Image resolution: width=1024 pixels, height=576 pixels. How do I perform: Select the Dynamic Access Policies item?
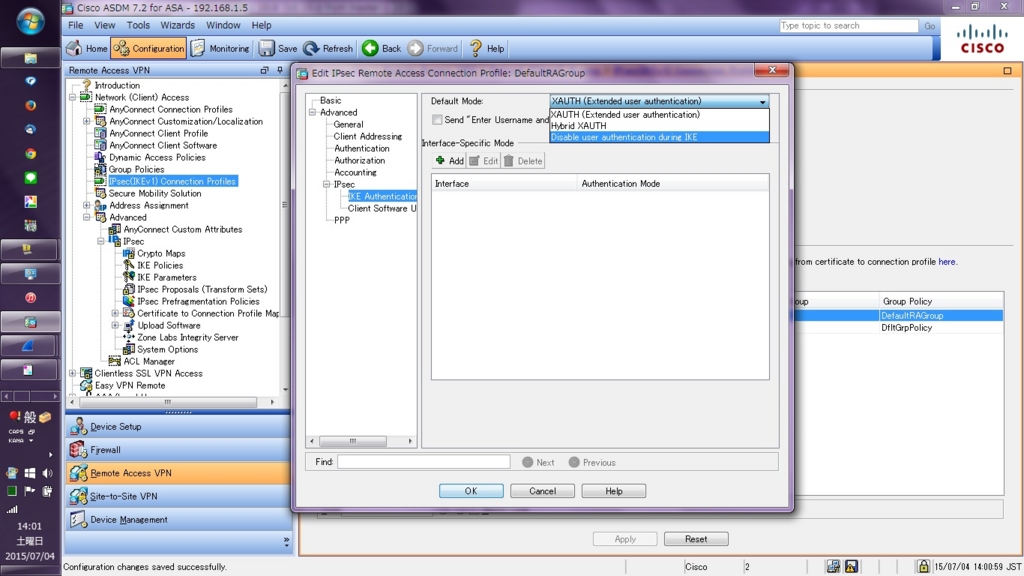(x=157, y=157)
